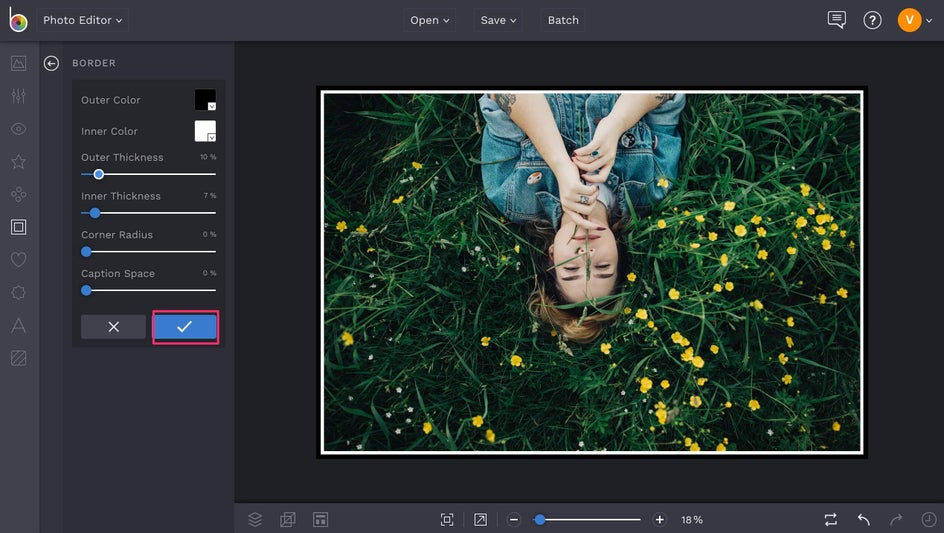Go back using Border back arrow
Image resolution: width=944 pixels, height=533 pixels.
51,63
